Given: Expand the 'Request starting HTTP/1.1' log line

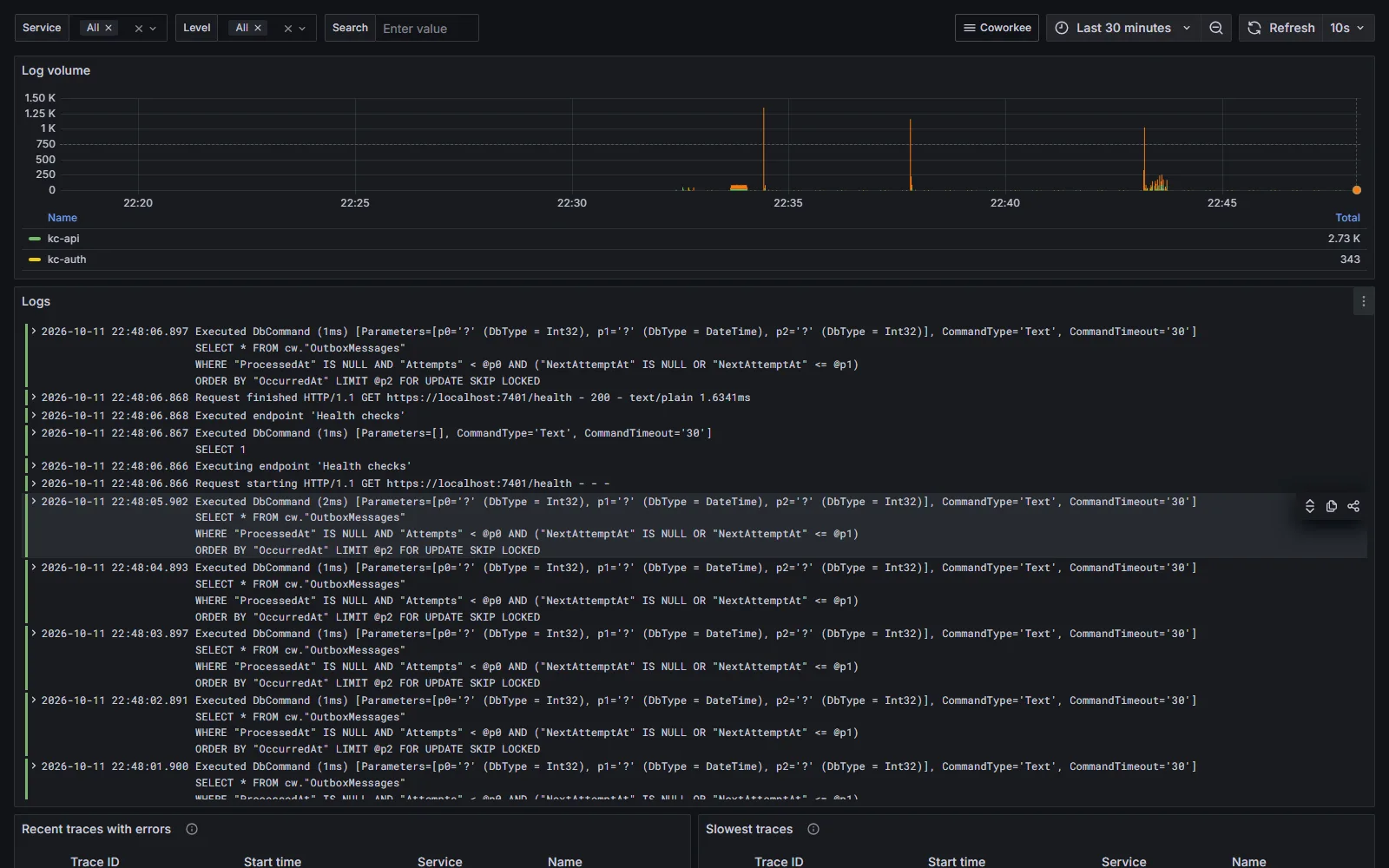Looking at the screenshot, I should 34,483.
